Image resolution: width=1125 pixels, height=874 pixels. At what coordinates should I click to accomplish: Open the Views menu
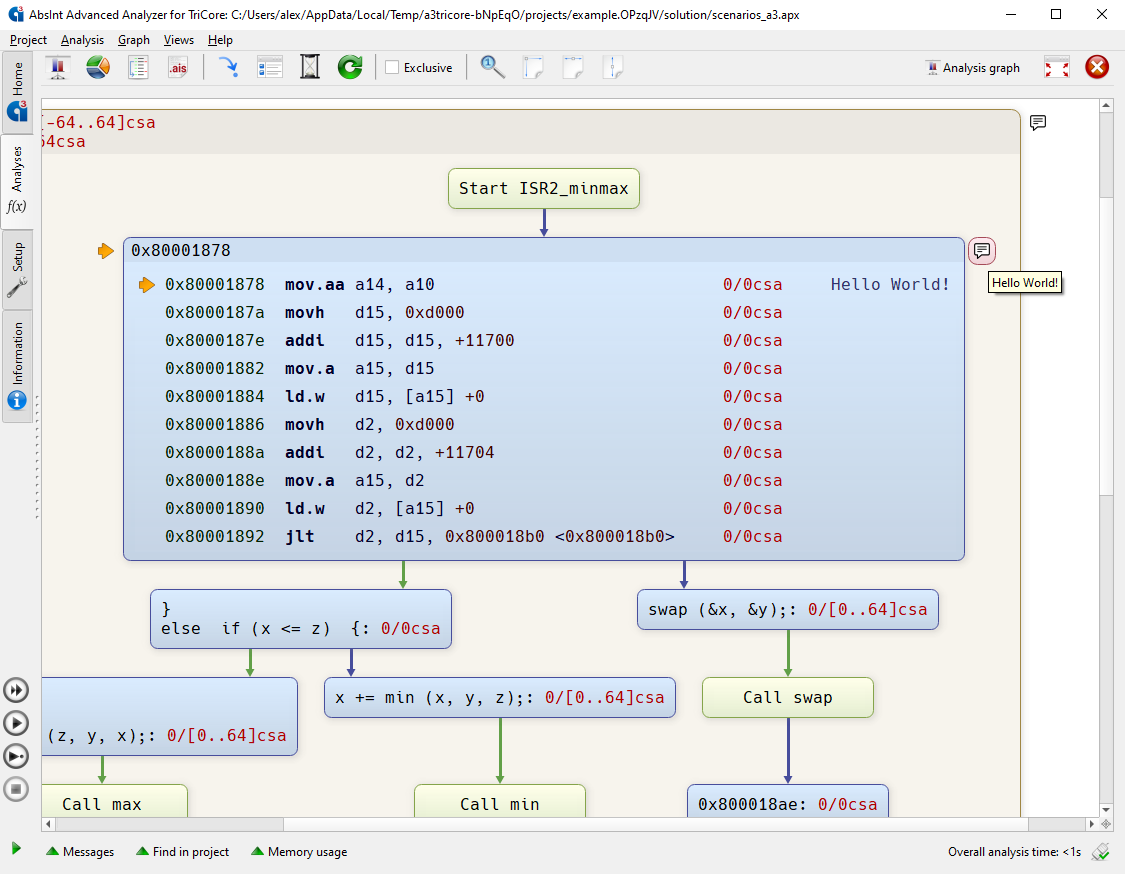[178, 40]
